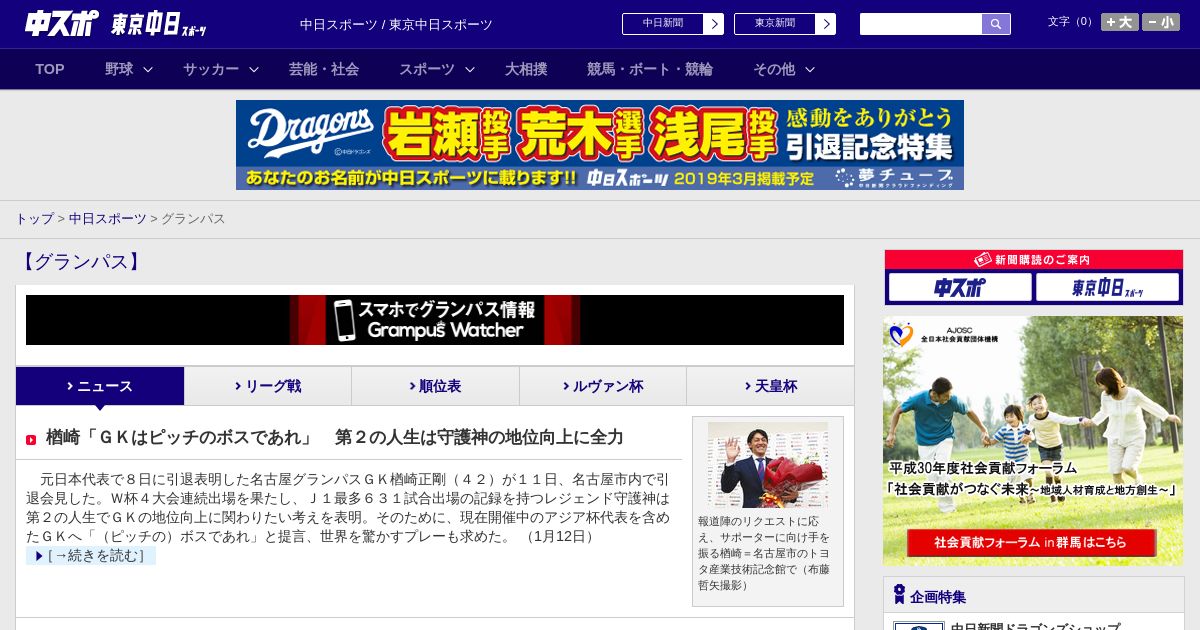Screen dimensions: 1200x630
Task: Click 中スポ in the subscription box
Action: click(960, 288)
